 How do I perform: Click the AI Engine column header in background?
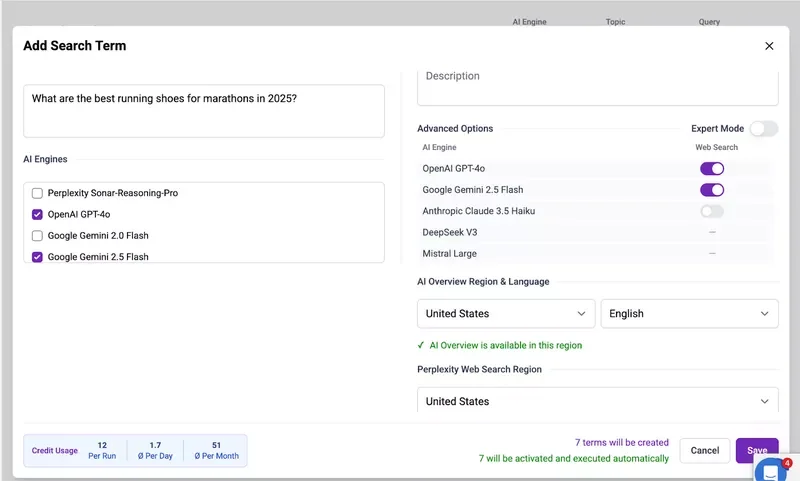pyautogui.click(x=529, y=21)
